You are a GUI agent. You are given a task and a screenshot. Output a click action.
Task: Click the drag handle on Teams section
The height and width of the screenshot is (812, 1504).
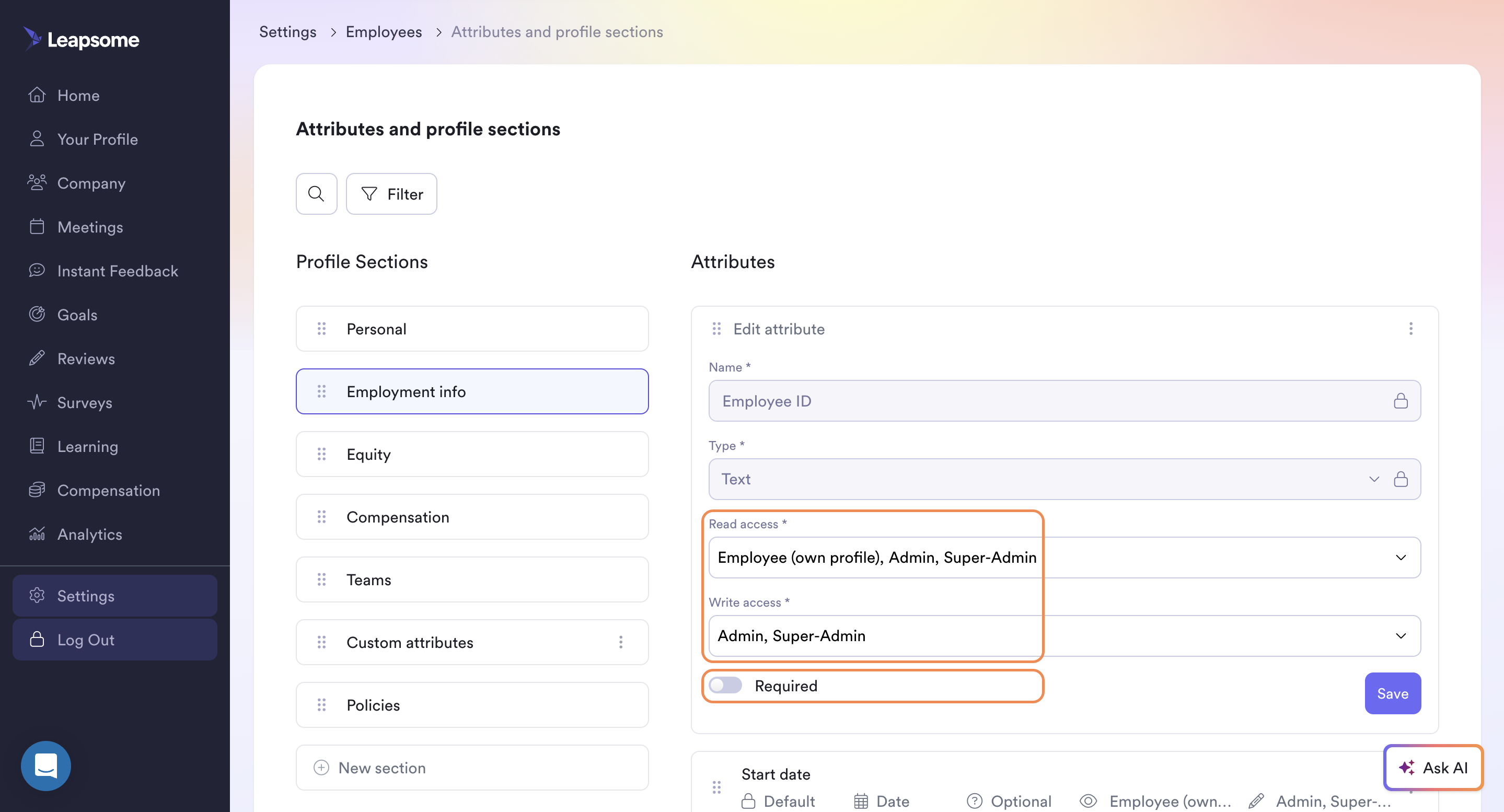pos(322,579)
